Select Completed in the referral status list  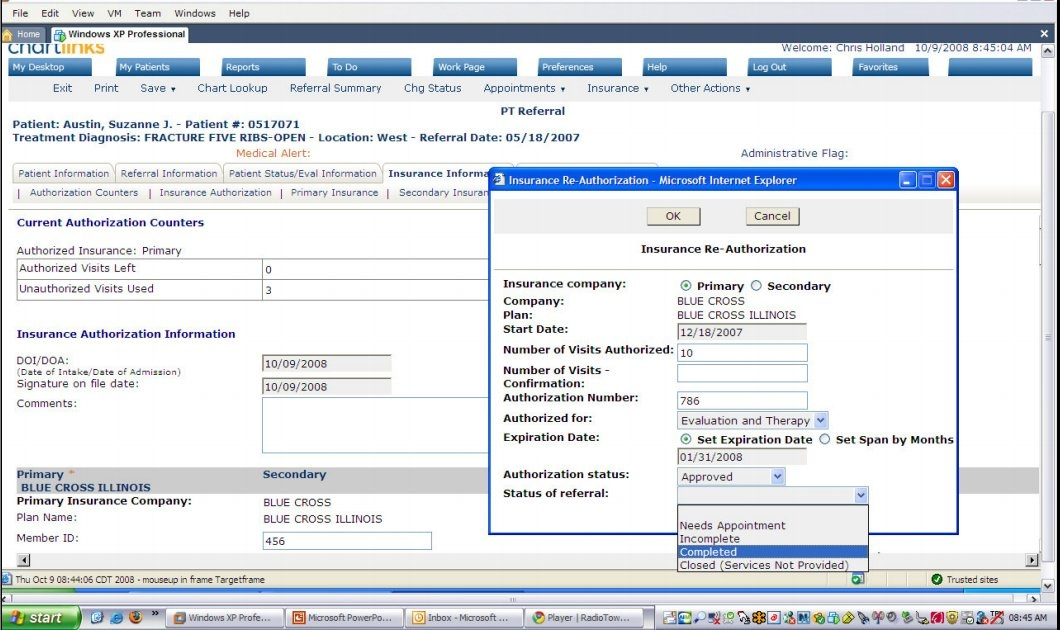pos(773,552)
